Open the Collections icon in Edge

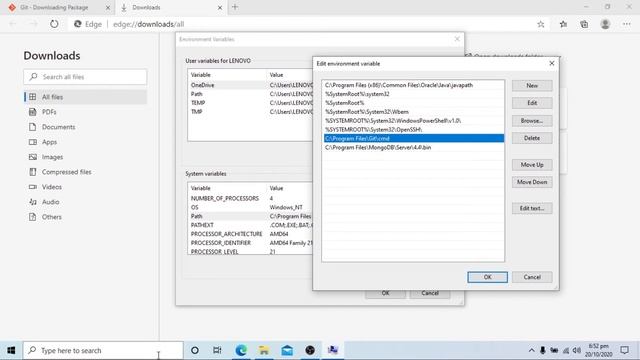coord(584,24)
